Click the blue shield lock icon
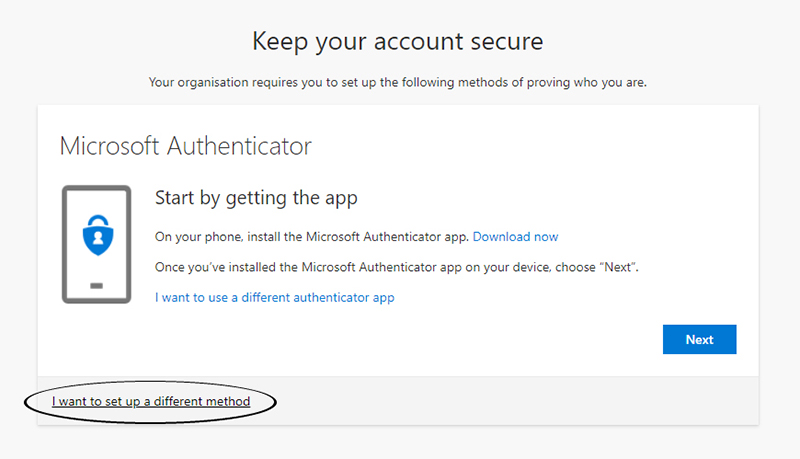This screenshot has height=459, width=800. pos(96,234)
